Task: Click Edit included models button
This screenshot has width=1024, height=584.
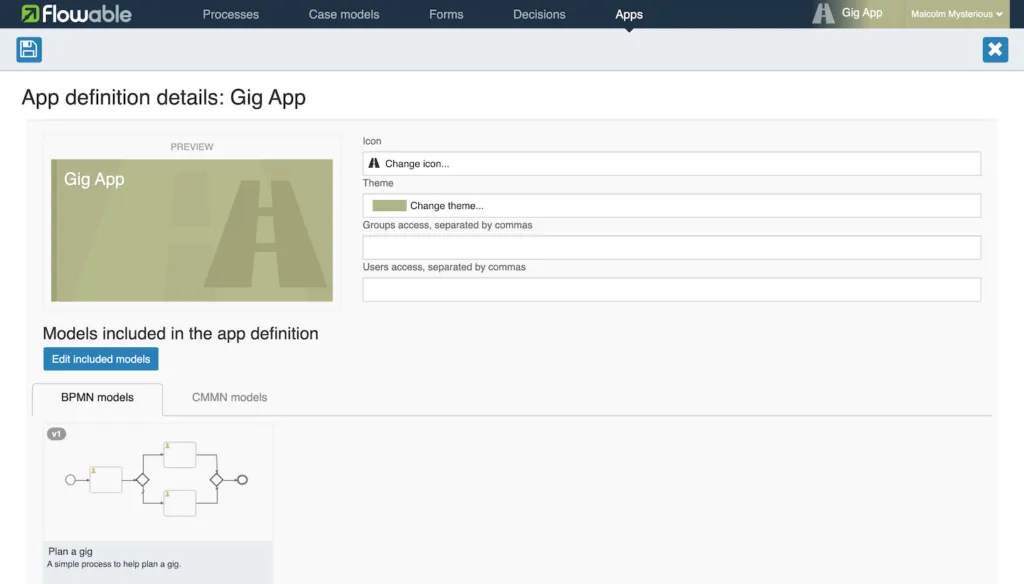Action: click(101, 359)
